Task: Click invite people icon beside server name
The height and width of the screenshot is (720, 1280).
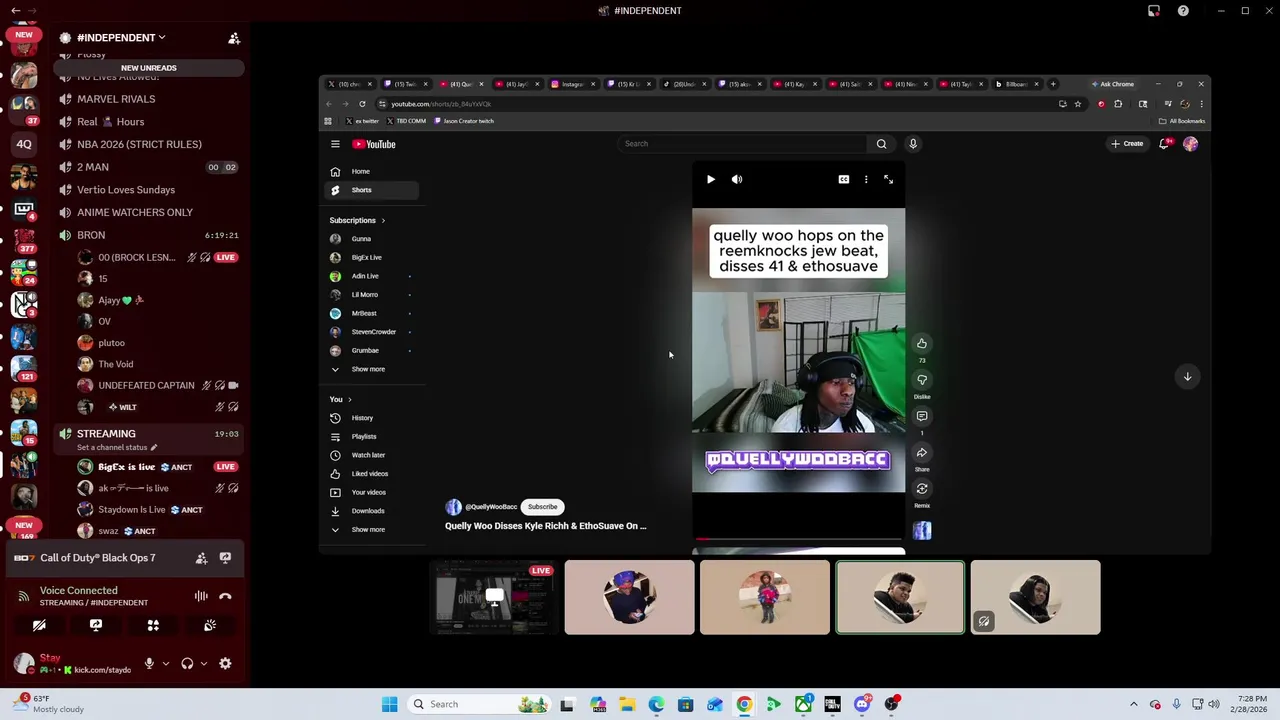Action: (234, 38)
